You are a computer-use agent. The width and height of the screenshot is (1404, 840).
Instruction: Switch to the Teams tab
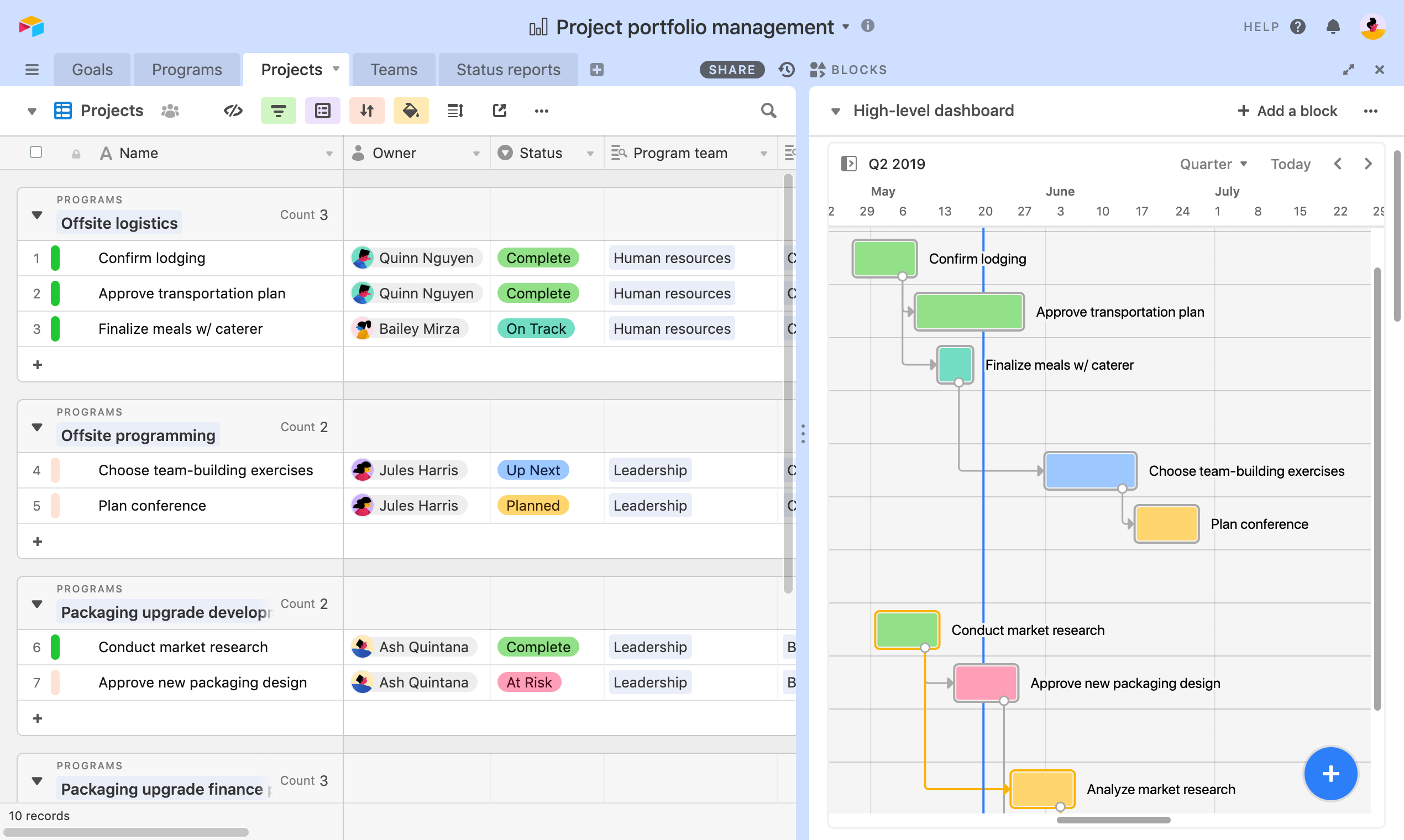click(394, 69)
